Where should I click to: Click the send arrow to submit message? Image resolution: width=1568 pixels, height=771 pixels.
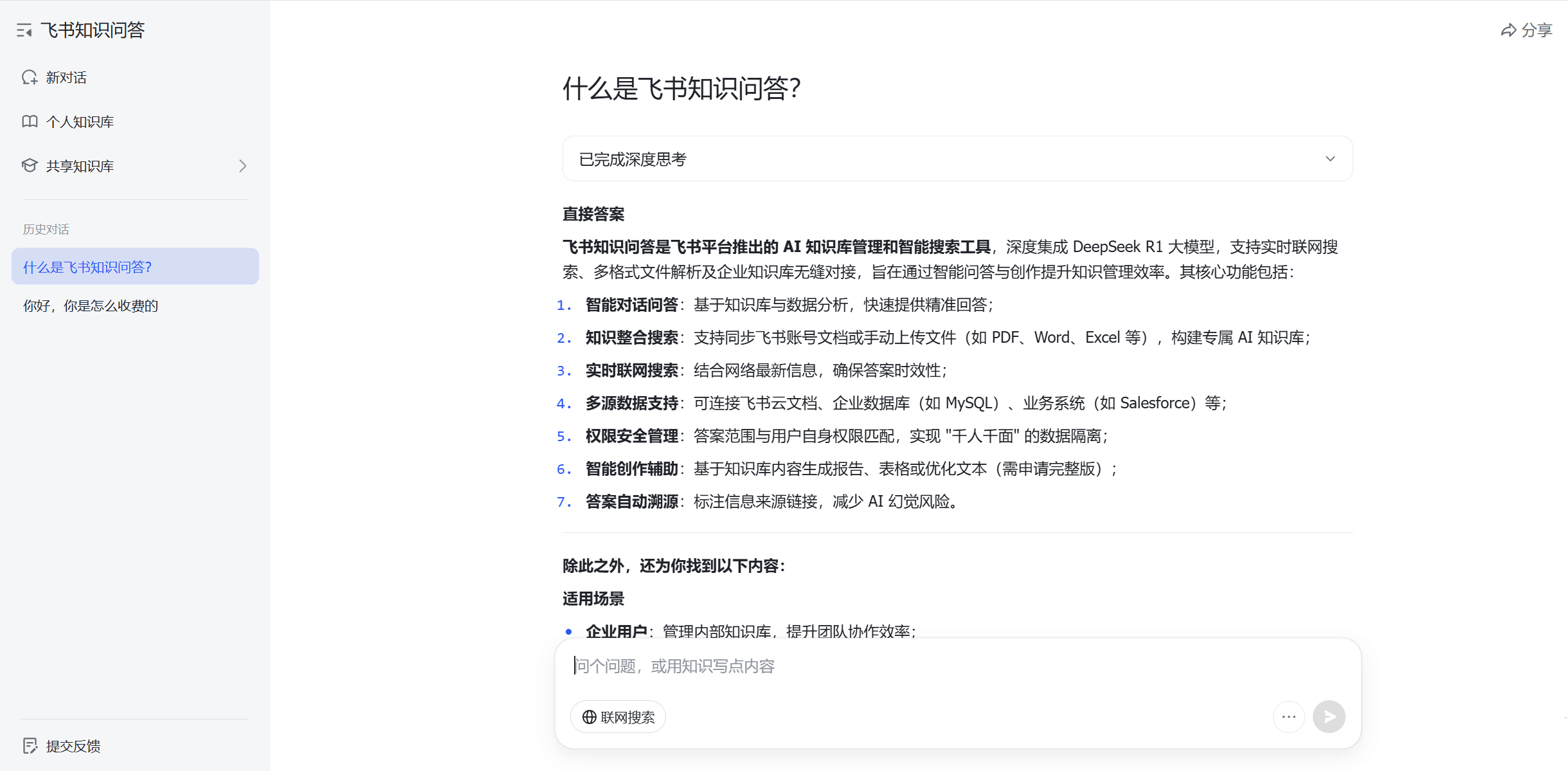coord(1329,716)
